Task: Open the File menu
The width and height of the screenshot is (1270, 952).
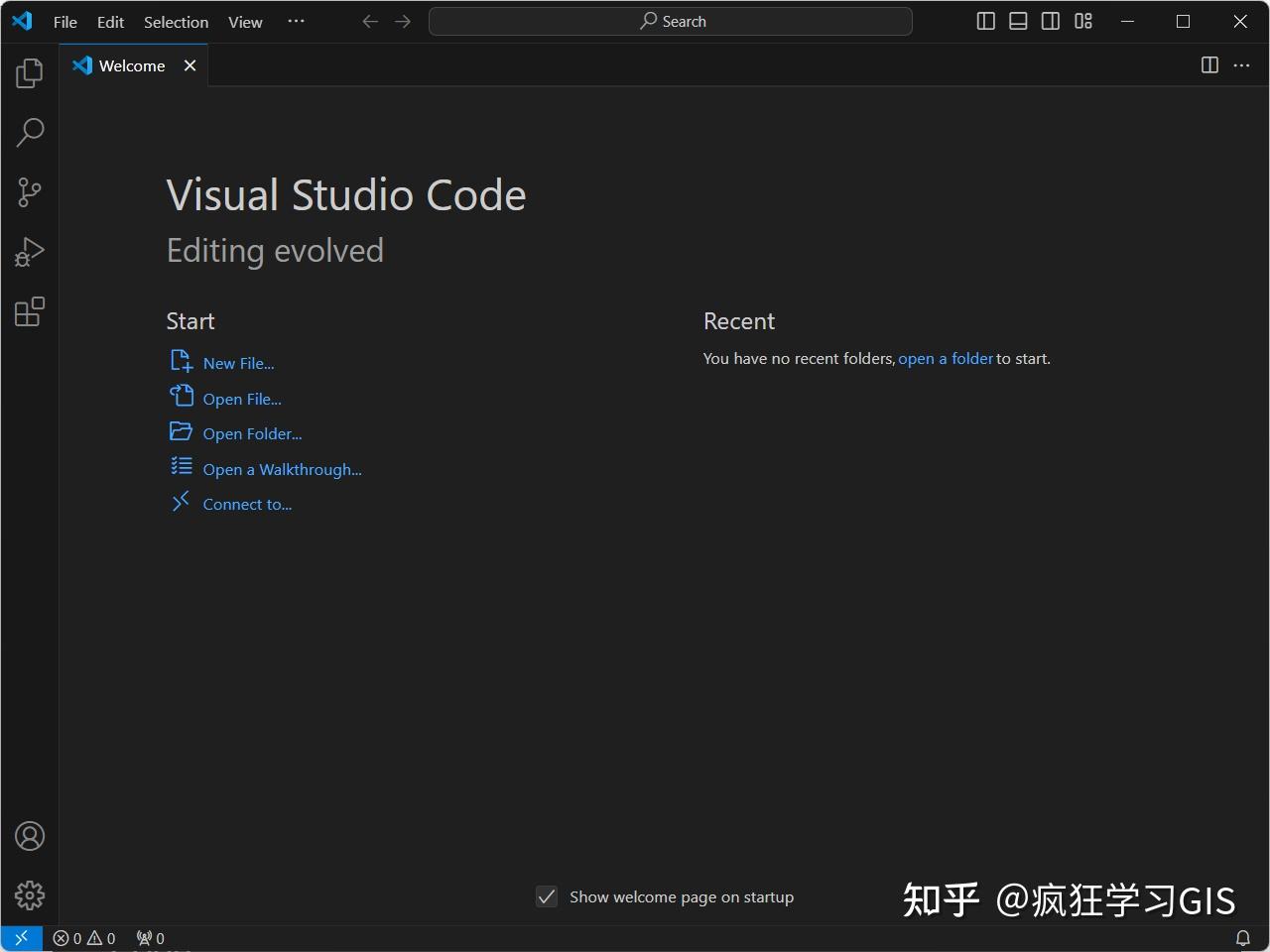Action: (x=63, y=21)
